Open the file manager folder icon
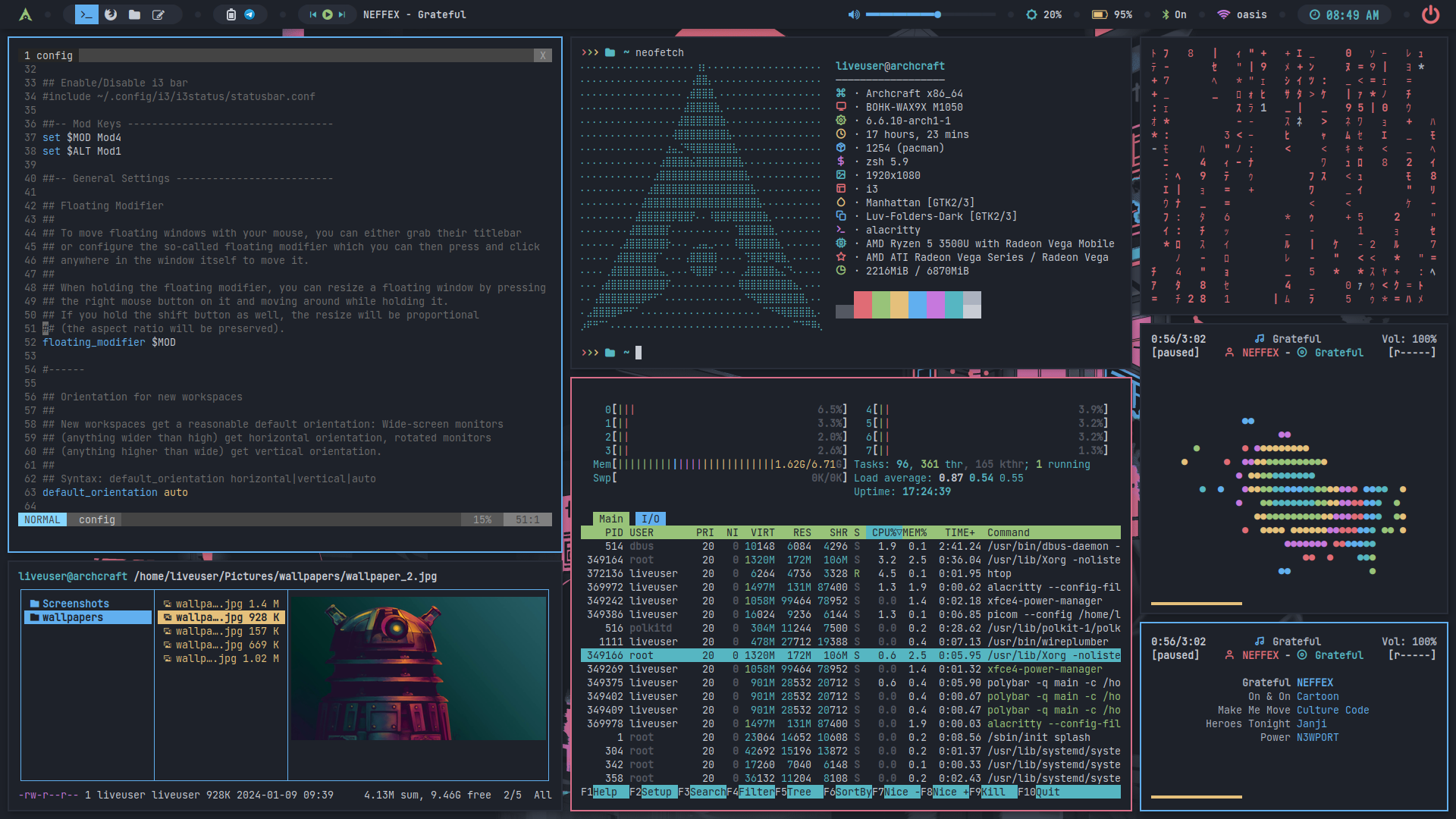Viewport: 1456px width, 819px height. 134,14
